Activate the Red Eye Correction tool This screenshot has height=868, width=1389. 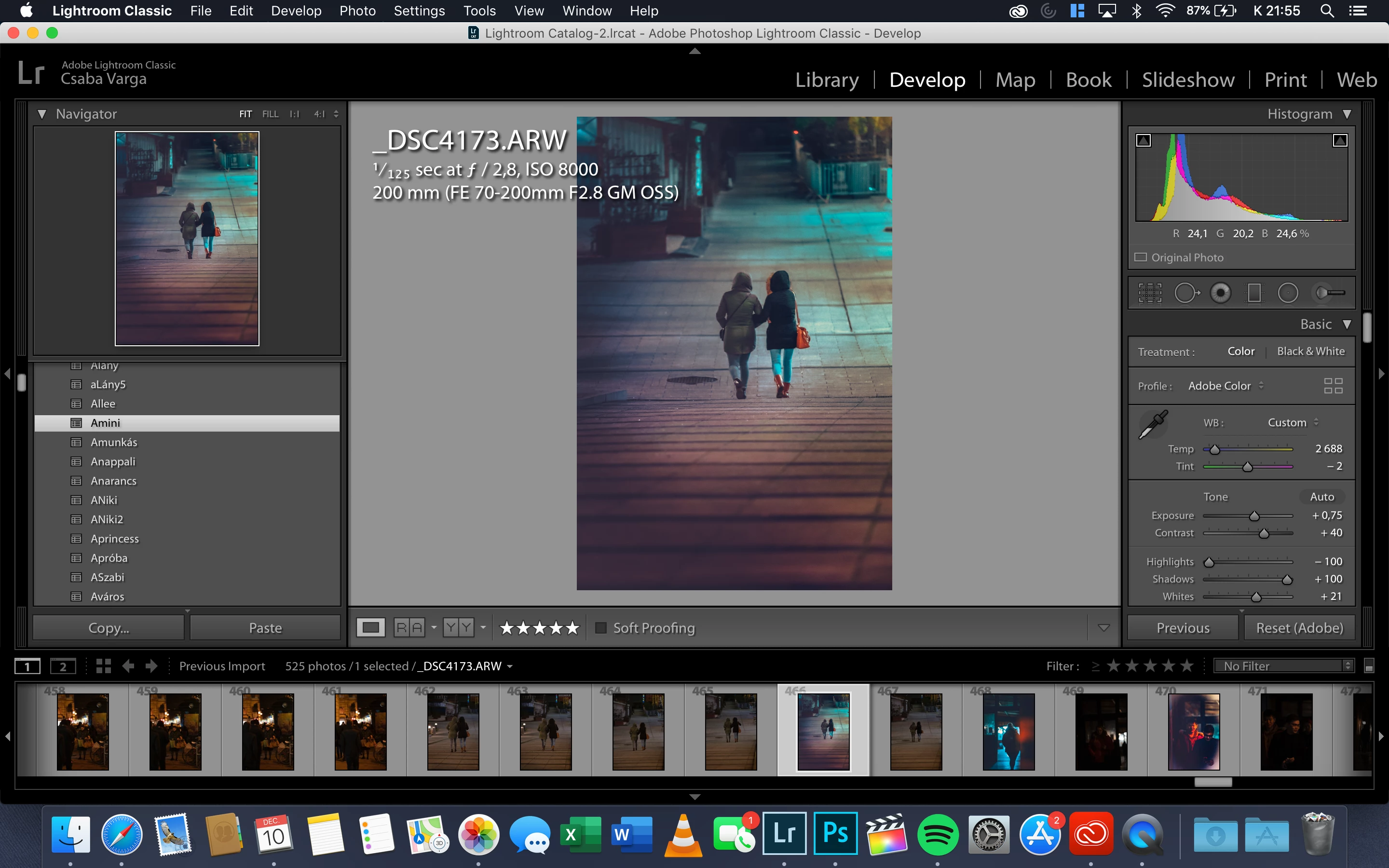[1220, 293]
